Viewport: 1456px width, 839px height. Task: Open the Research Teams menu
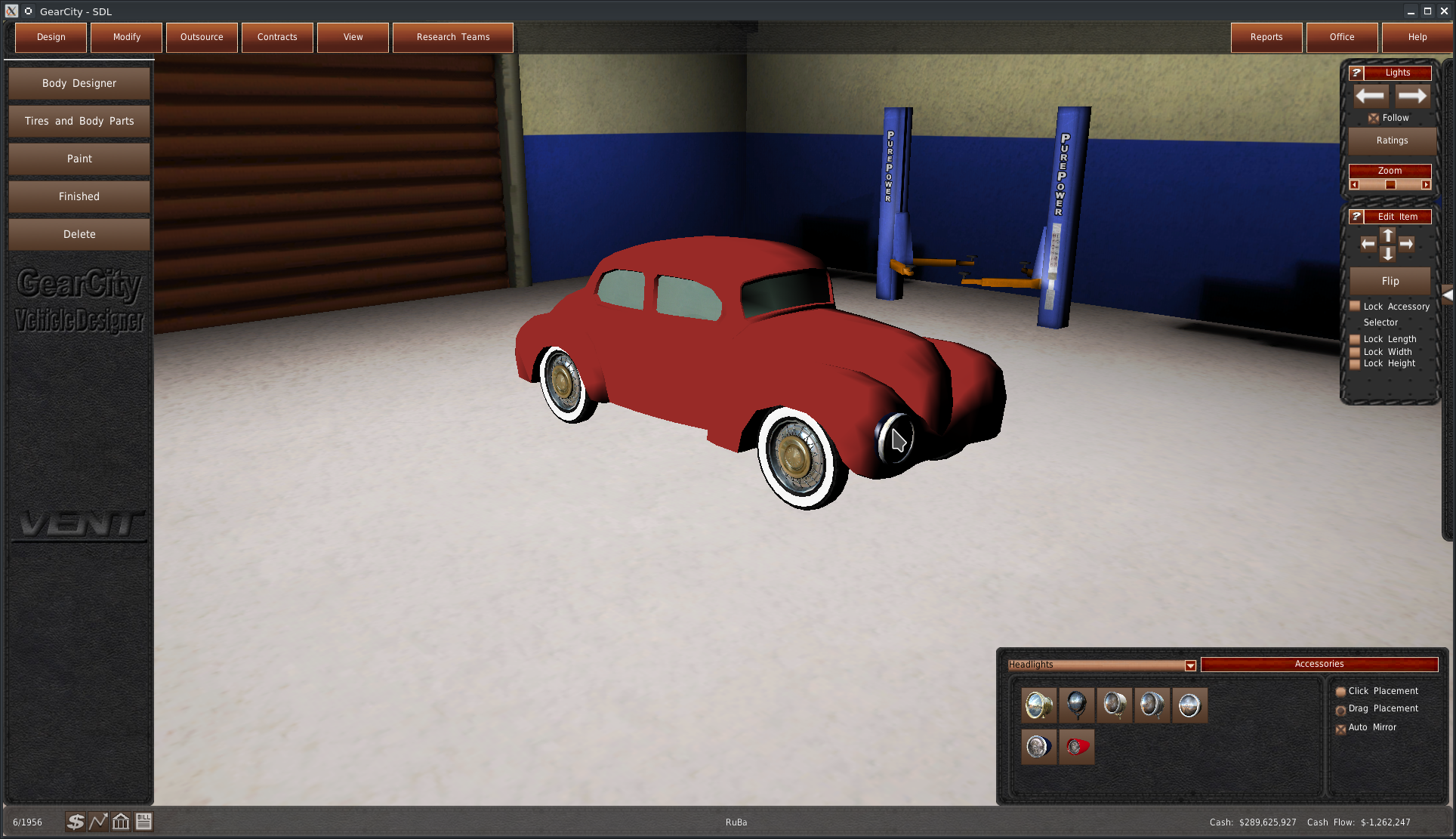click(453, 37)
